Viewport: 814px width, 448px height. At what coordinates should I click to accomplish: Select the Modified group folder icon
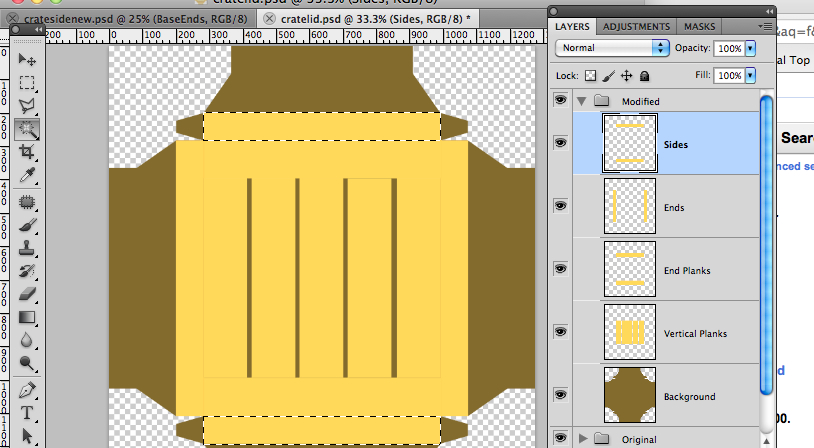601,100
